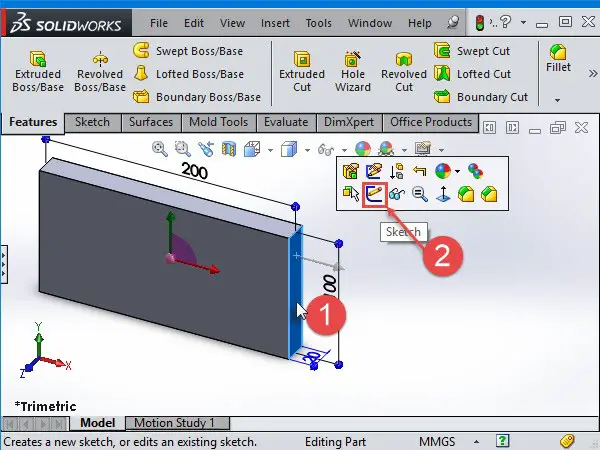This screenshot has height=450, width=600.
Task: Click Edit Feature in context toolbar
Action: (351, 171)
